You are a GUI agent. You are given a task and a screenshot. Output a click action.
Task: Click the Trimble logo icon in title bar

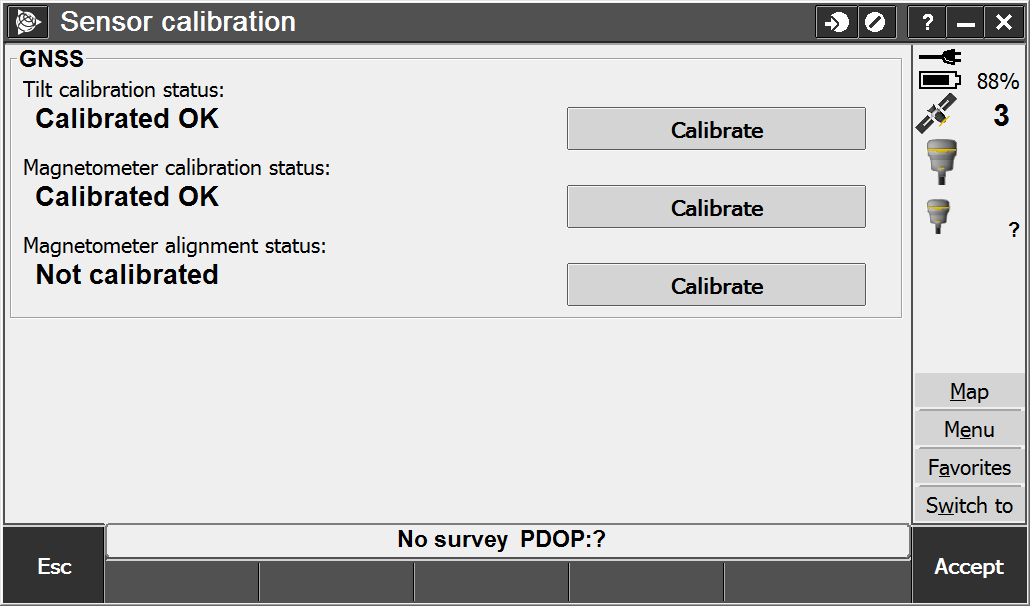tap(28, 22)
